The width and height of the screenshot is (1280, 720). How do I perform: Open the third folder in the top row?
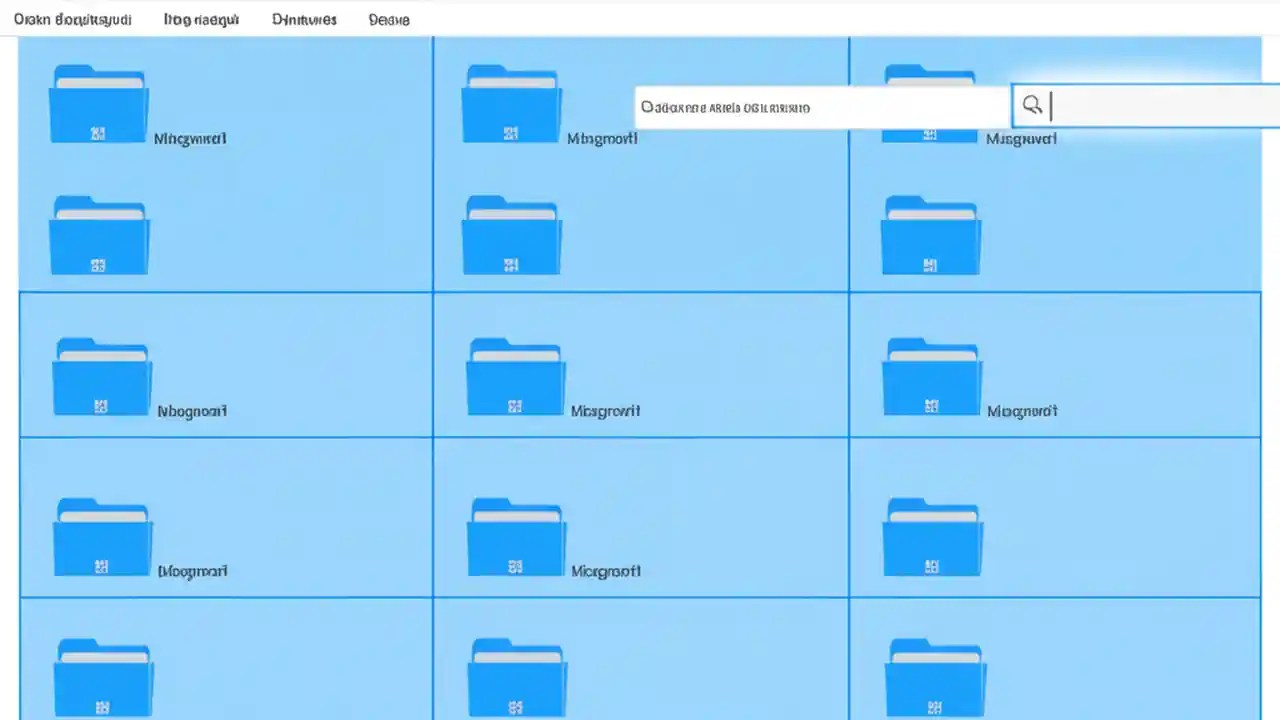pos(930,103)
